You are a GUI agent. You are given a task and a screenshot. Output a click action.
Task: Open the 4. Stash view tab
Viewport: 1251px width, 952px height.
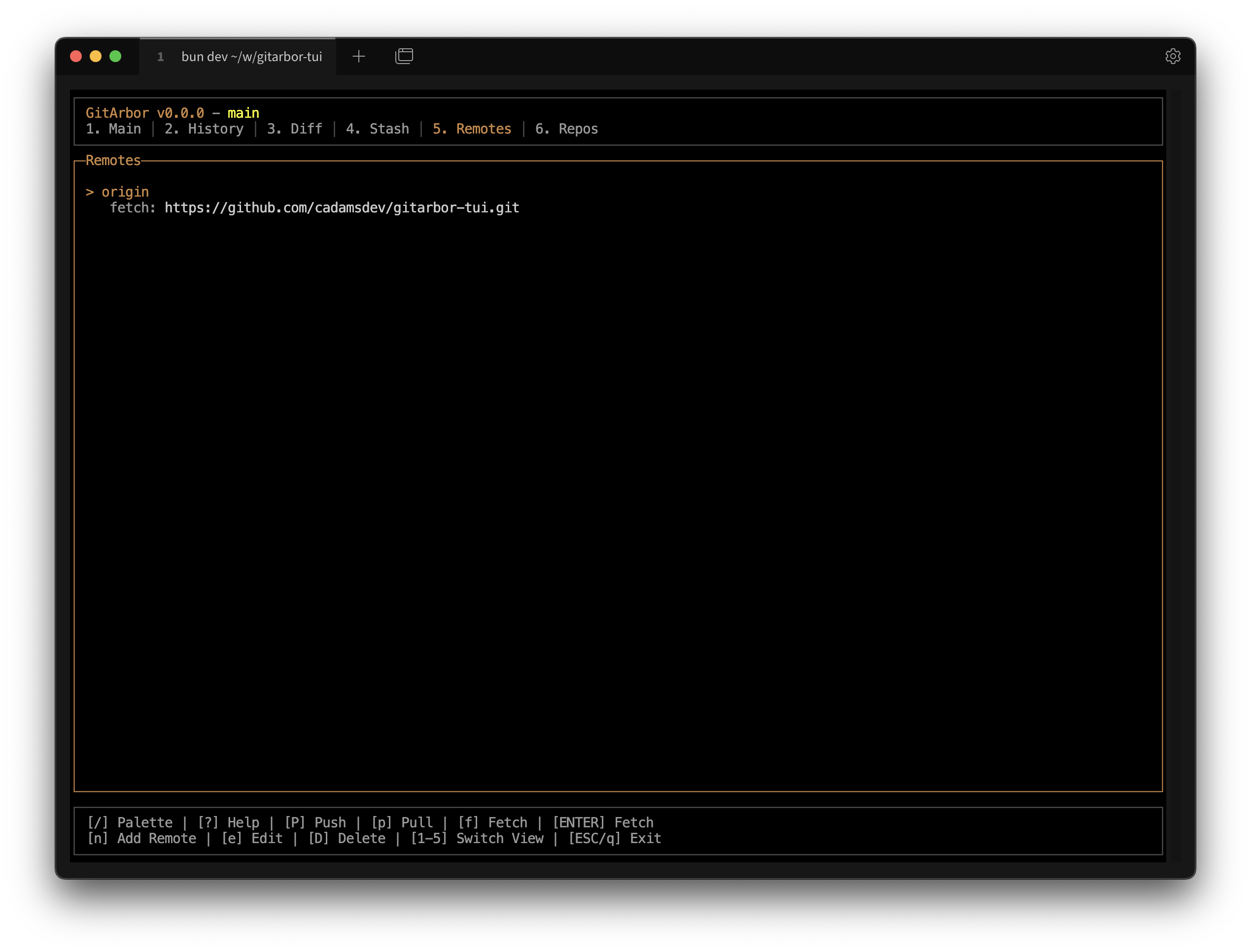point(377,129)
